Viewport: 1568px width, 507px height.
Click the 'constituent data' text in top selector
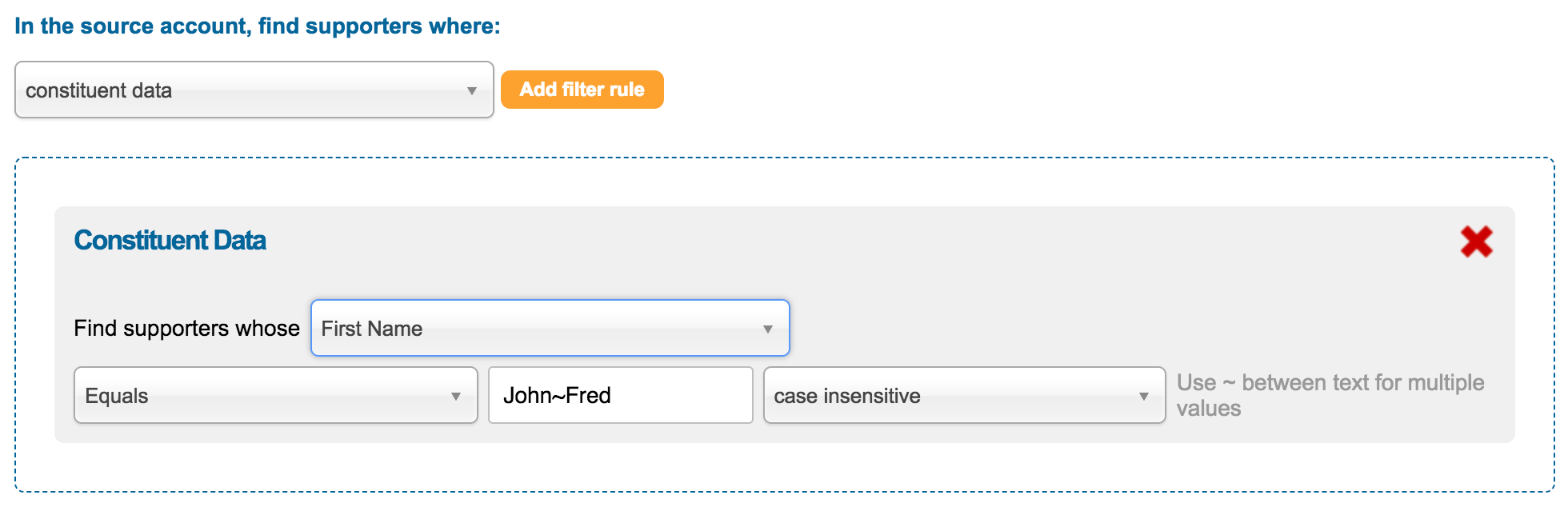(98, 90)
